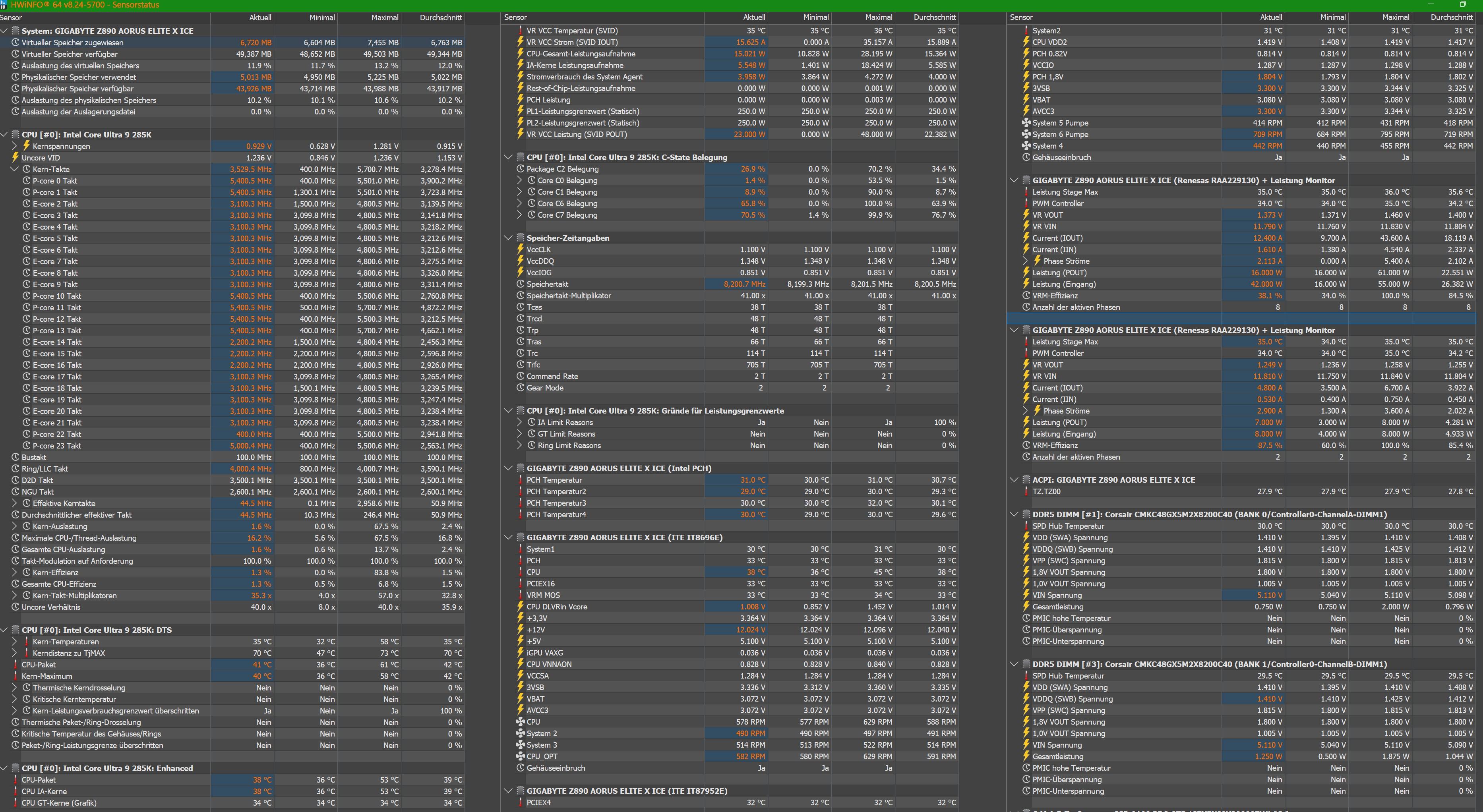The width and height of the screenshot is (1483, 812).
Task: Select the Command Rate row
Action: (x=730, y=376)
